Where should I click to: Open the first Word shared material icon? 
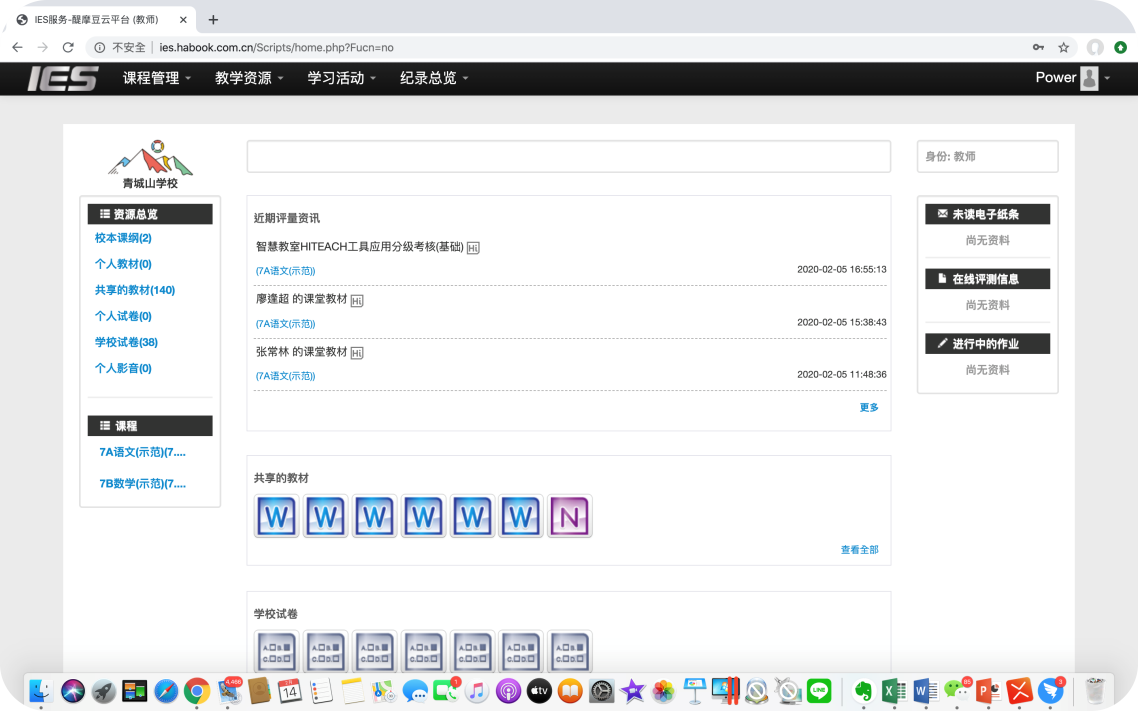coord(276,516)
